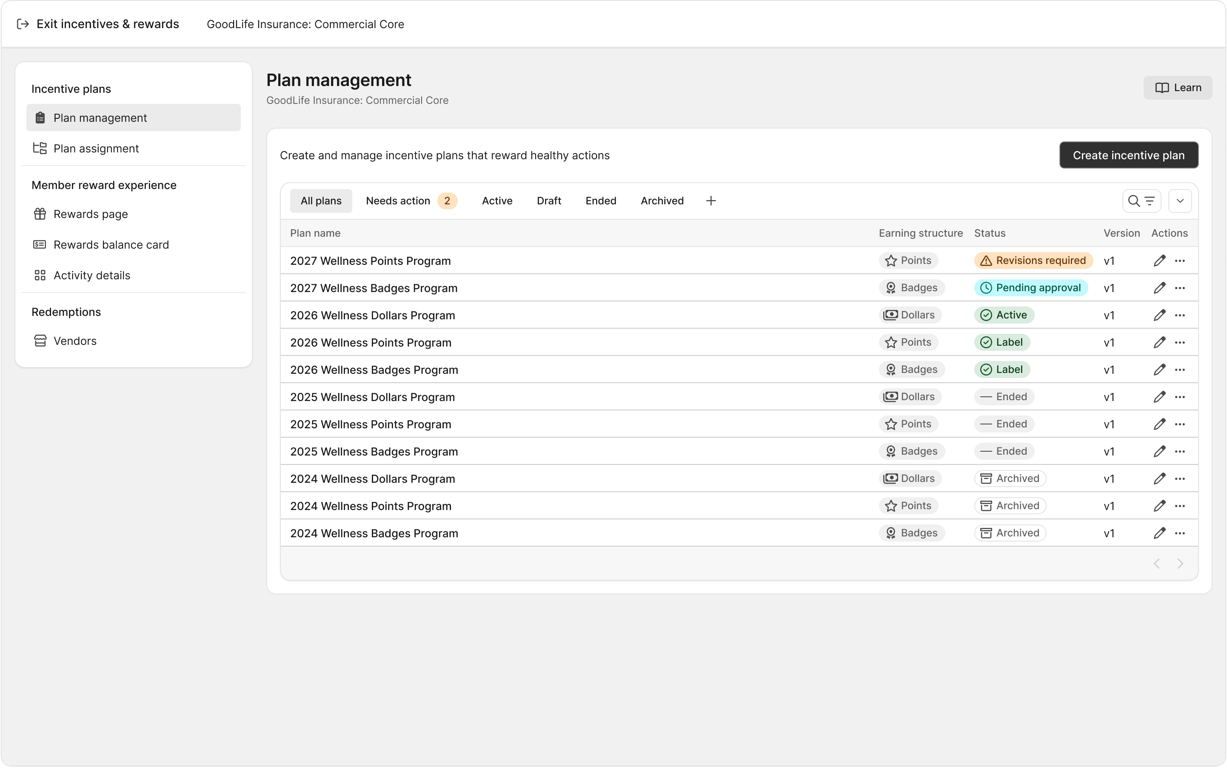This screenshot has width=1227, height=768.
Task: Go to the previous page of plans
Action: [x=1157, y=564]
